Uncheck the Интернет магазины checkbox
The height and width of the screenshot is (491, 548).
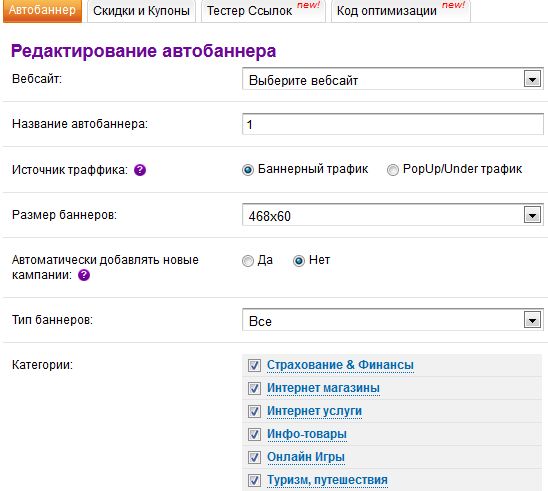pyautogui.click(x=254, y=388)
